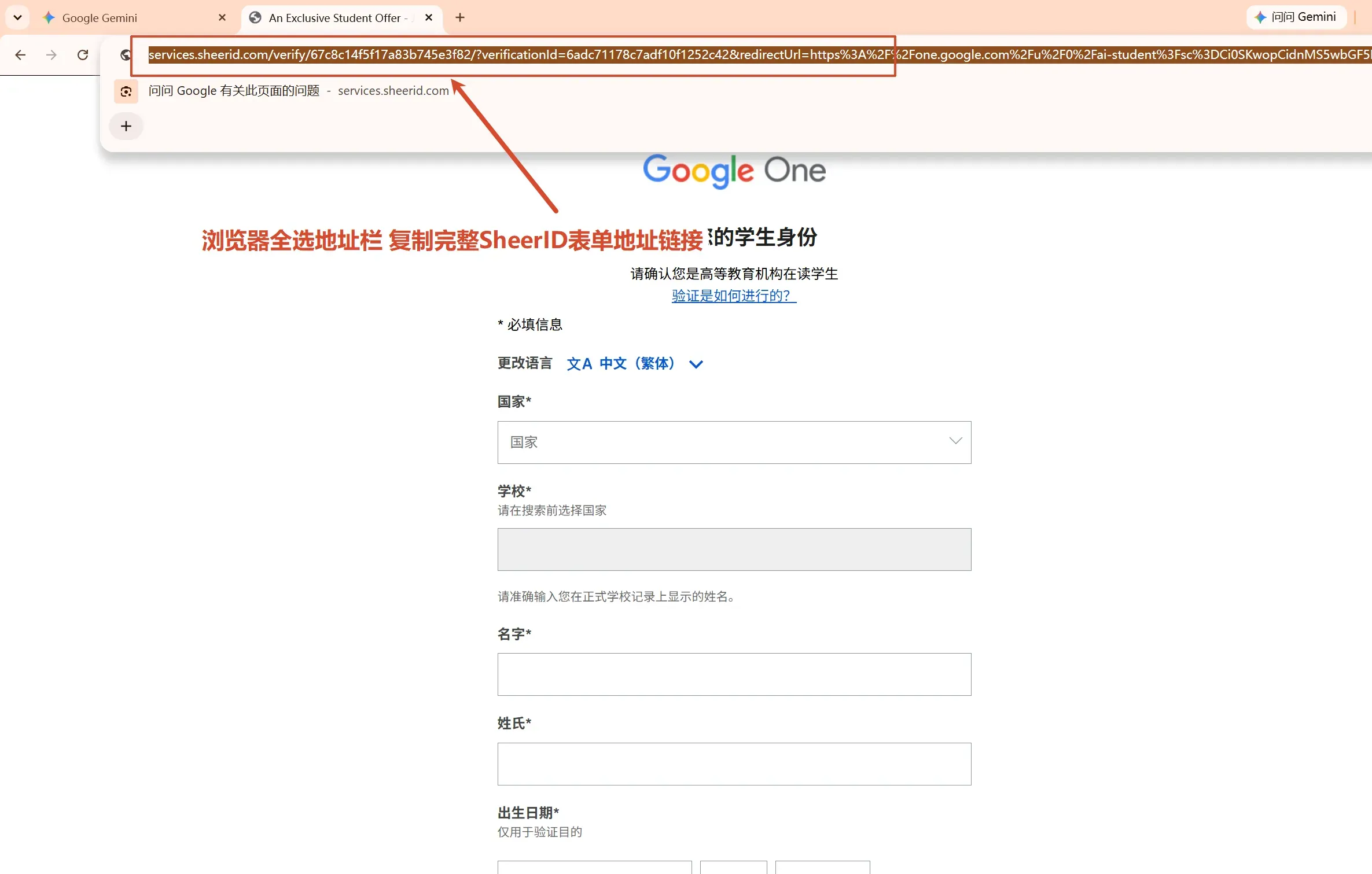Click the site info globe icon

pyautogui.click(x=126, y=55)
